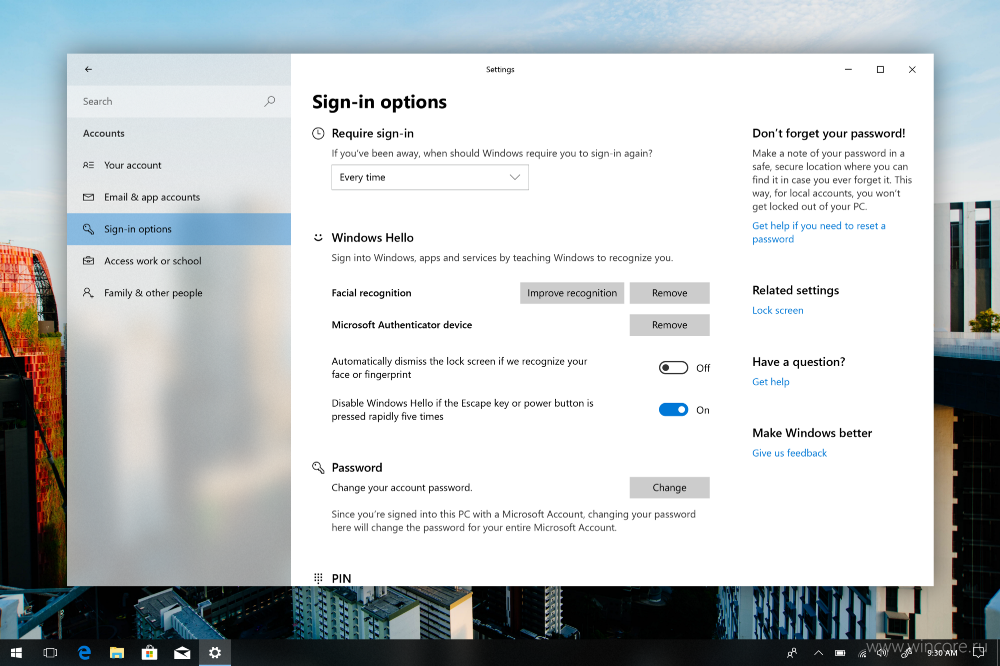Open Family & other people page
The height and width of the screenshot is (666, 1000).
tap(179, 293)
